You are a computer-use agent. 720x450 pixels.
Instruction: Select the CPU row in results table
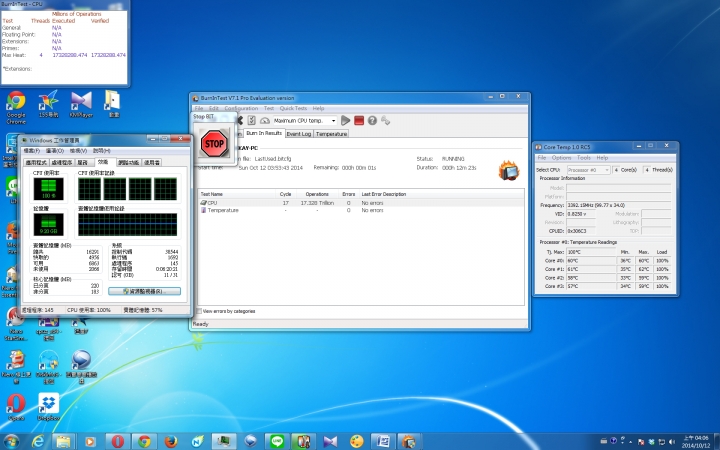(361, 202)
